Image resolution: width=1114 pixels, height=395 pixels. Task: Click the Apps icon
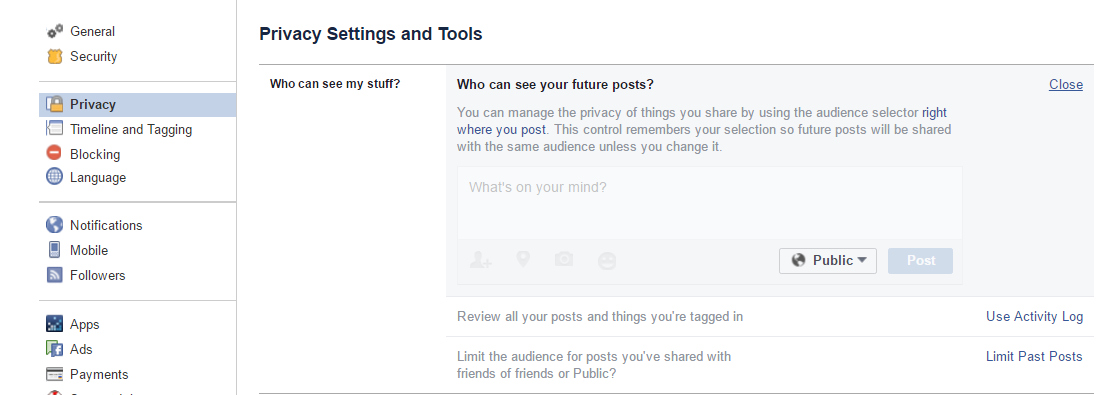[55, 324]
